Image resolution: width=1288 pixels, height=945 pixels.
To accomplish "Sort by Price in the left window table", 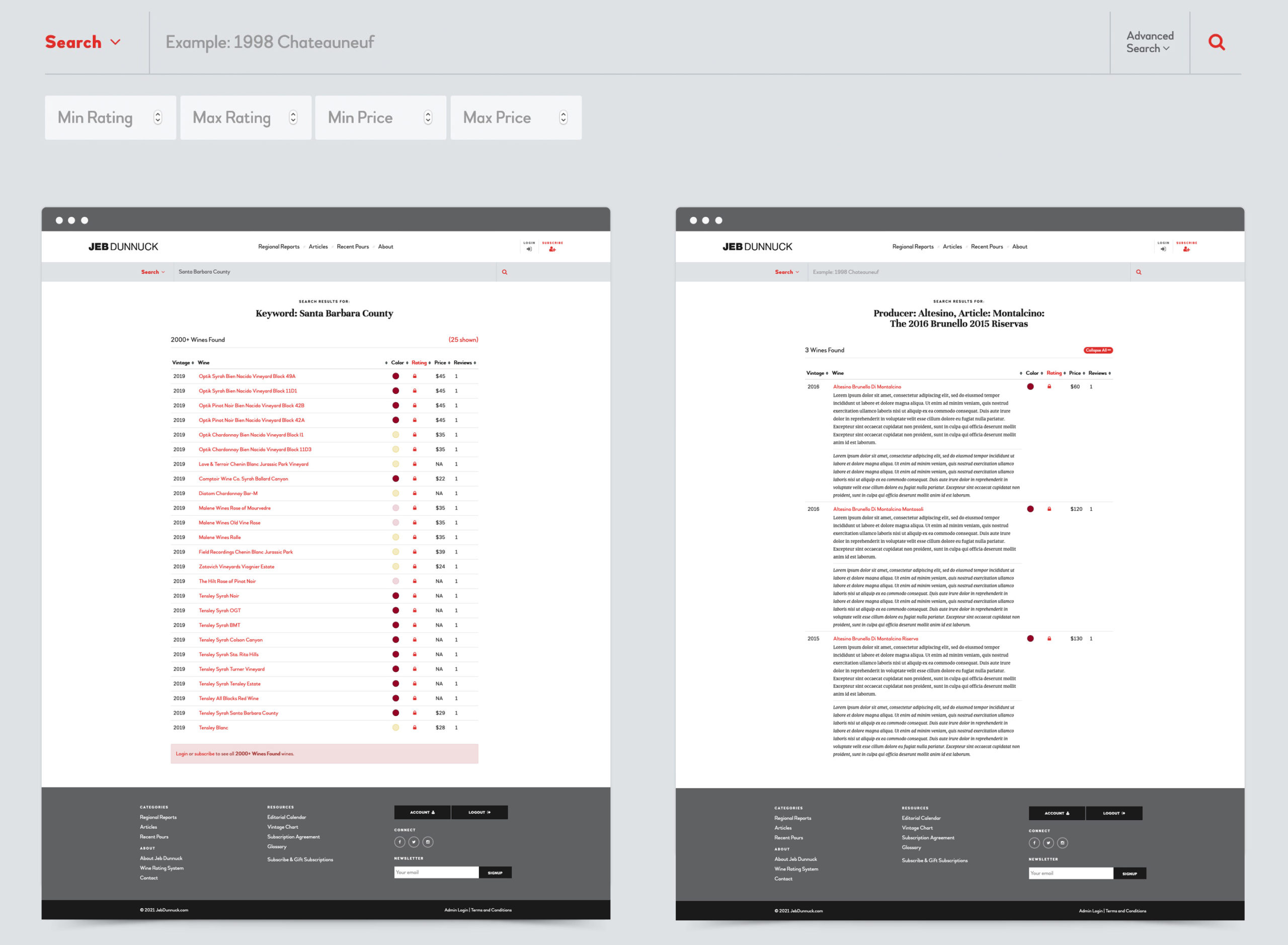I will point(442,363).
